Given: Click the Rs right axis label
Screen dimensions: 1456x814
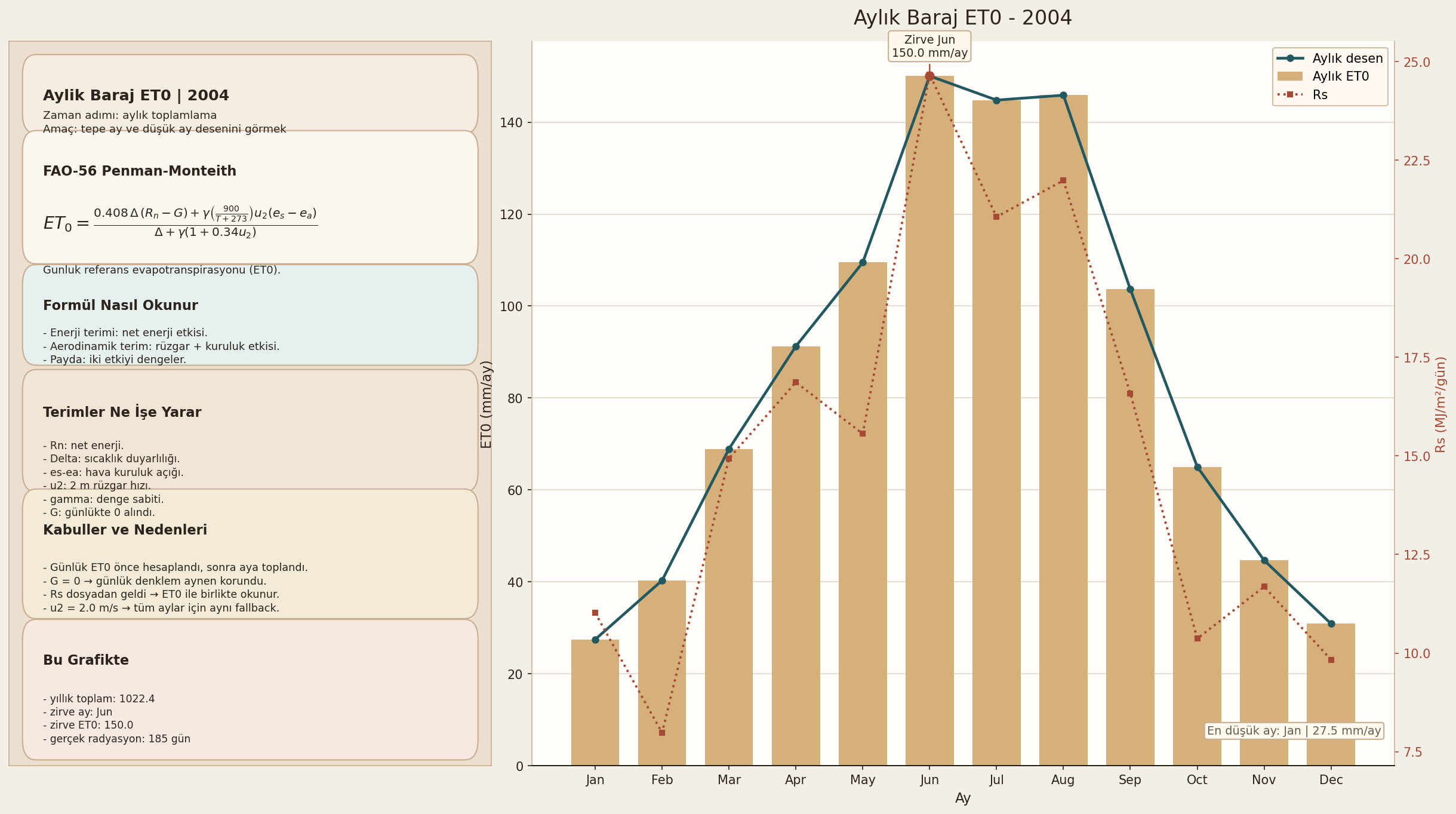Looking at the screenshot, I should click(1440, 404).
